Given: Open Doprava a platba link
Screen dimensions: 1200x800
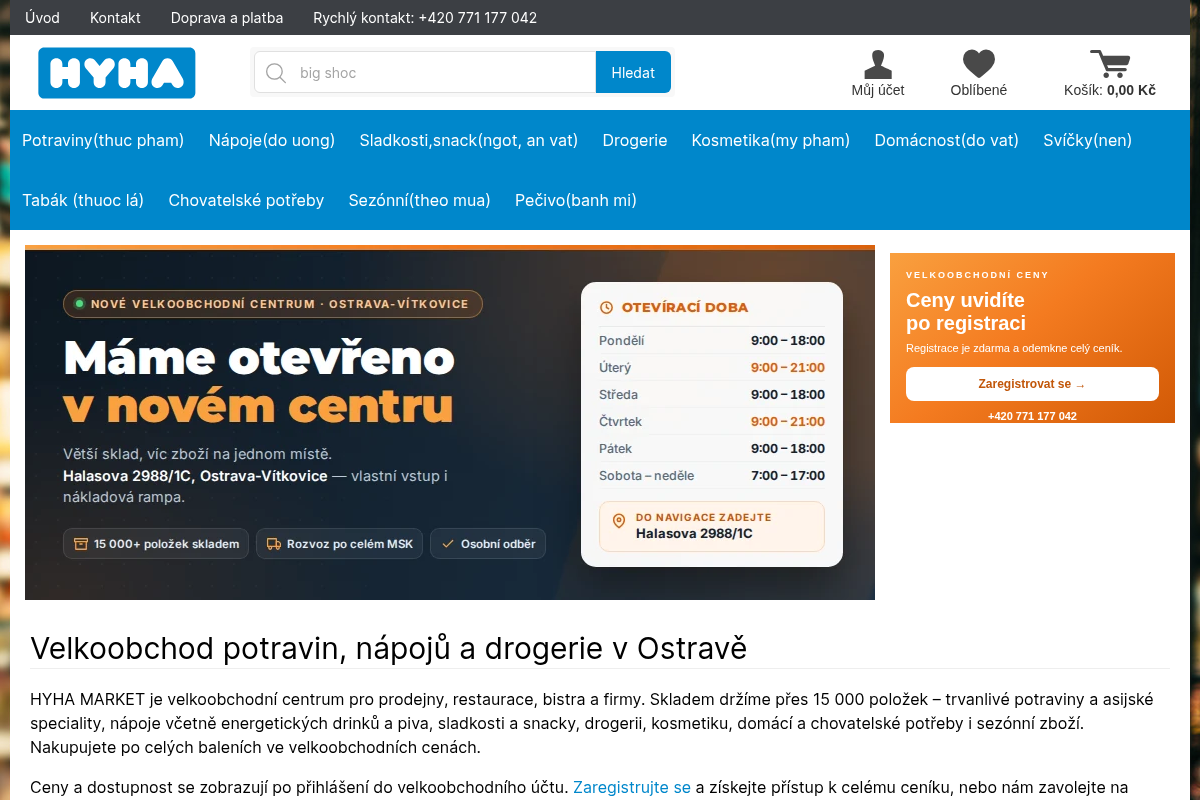Looking at the screenshot, I should point(227,18).
